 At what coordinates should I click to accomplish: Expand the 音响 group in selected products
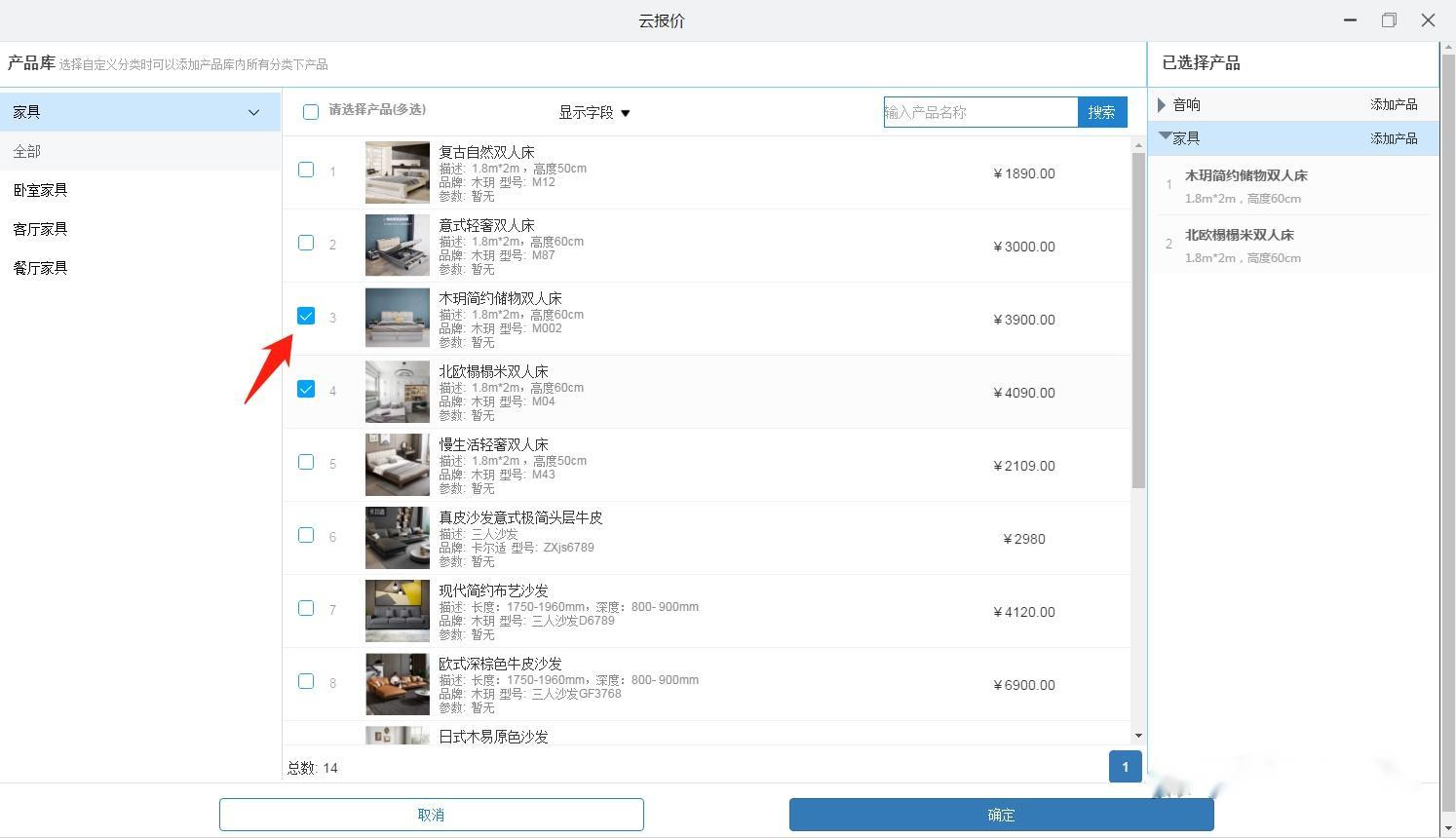point(1162,104)
